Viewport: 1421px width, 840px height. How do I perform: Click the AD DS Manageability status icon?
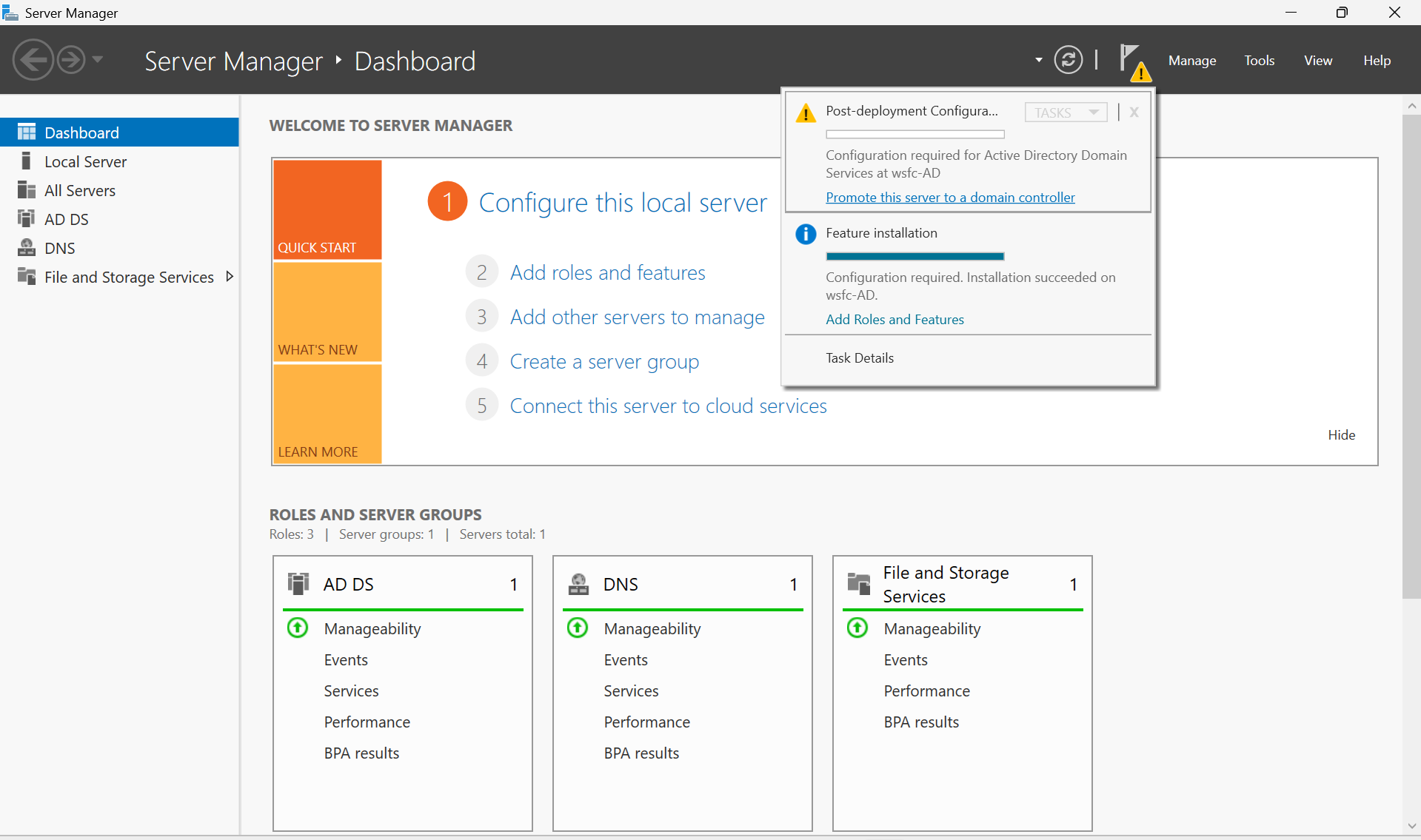[298, 628]
